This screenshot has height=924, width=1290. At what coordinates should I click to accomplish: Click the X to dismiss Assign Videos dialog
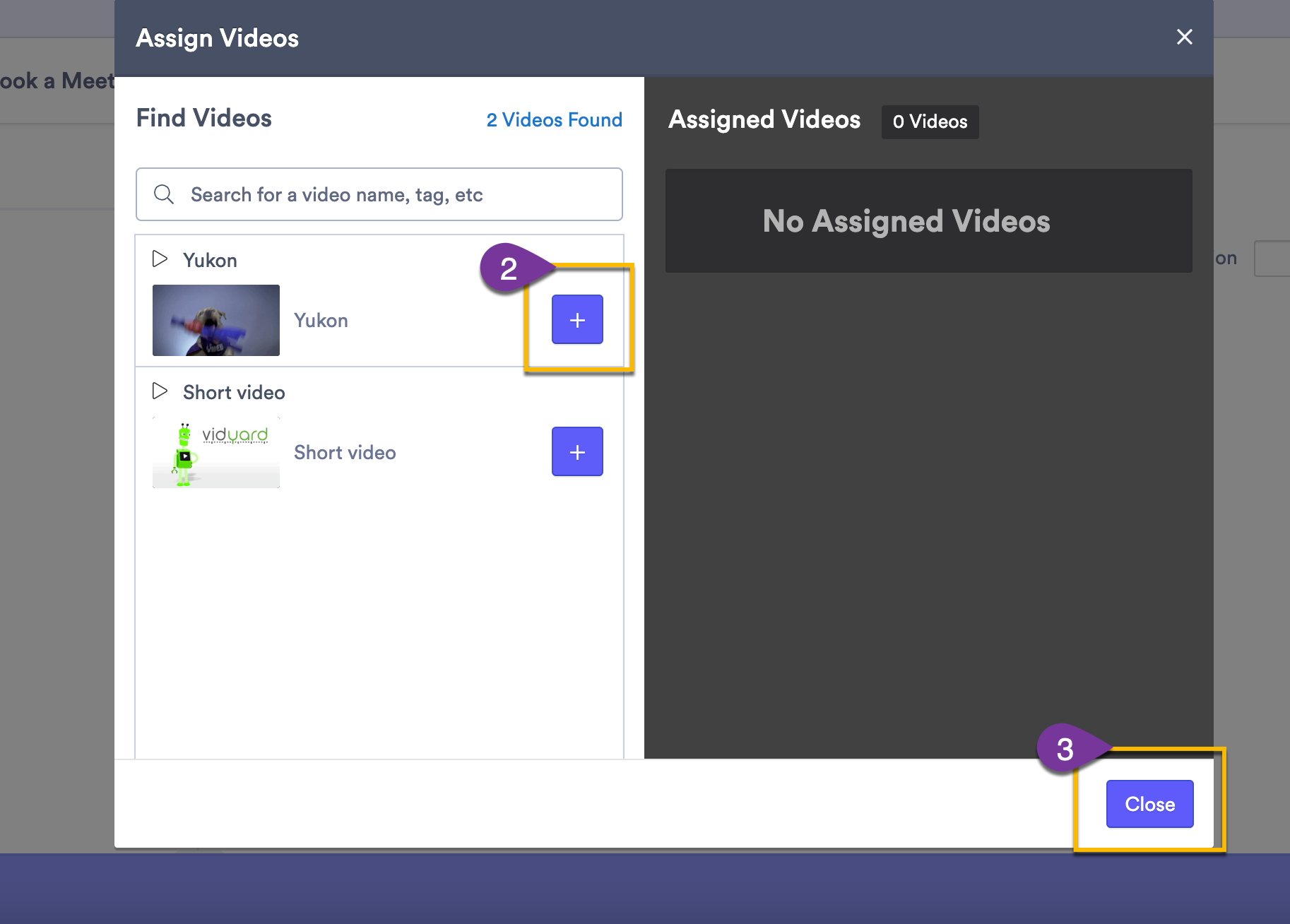tap(1184, 37)
